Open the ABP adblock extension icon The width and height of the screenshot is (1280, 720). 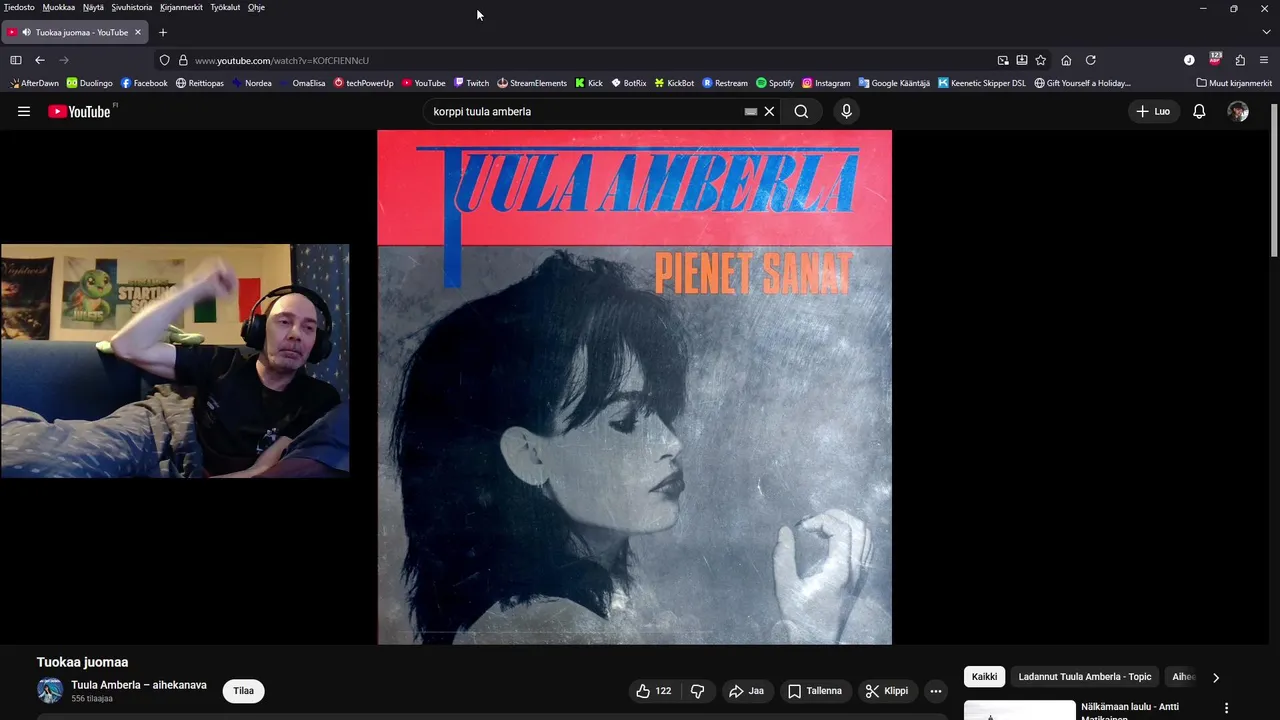[x=1215, y=59]
